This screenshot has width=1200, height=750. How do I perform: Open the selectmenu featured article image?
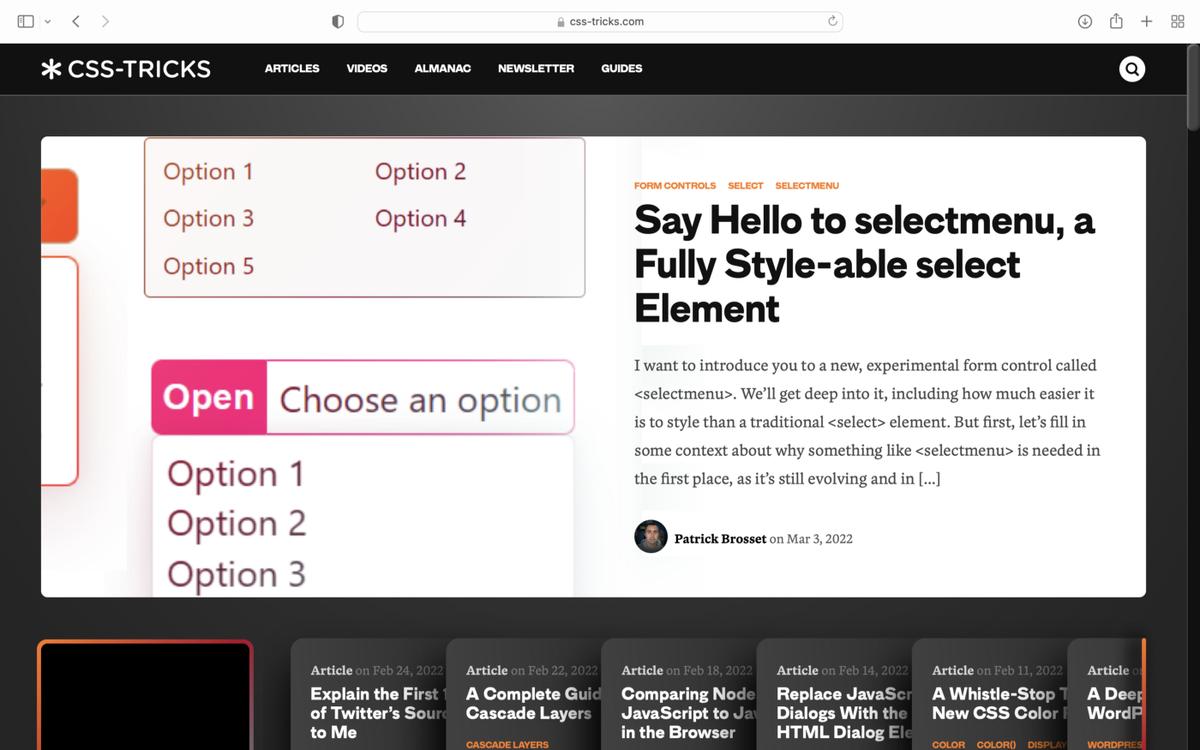coord(324,367)
